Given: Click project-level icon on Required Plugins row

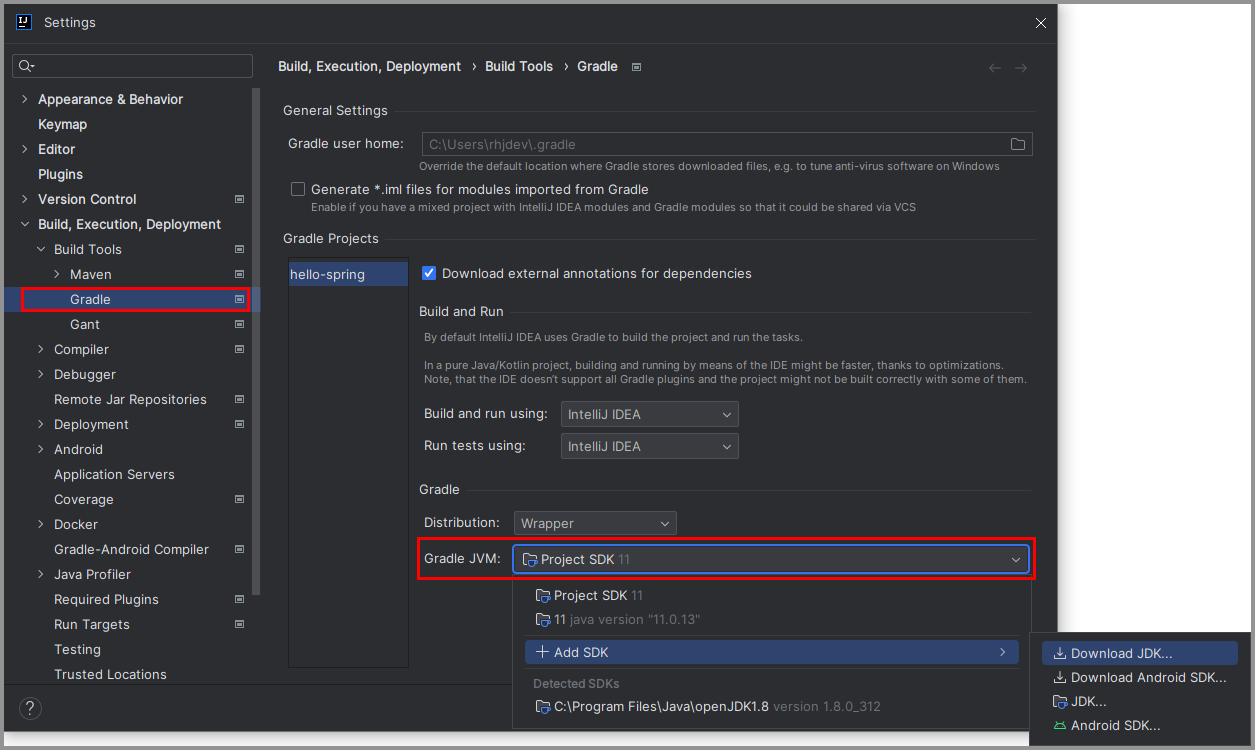Looking at the screenshot, I should pos(239,599).
